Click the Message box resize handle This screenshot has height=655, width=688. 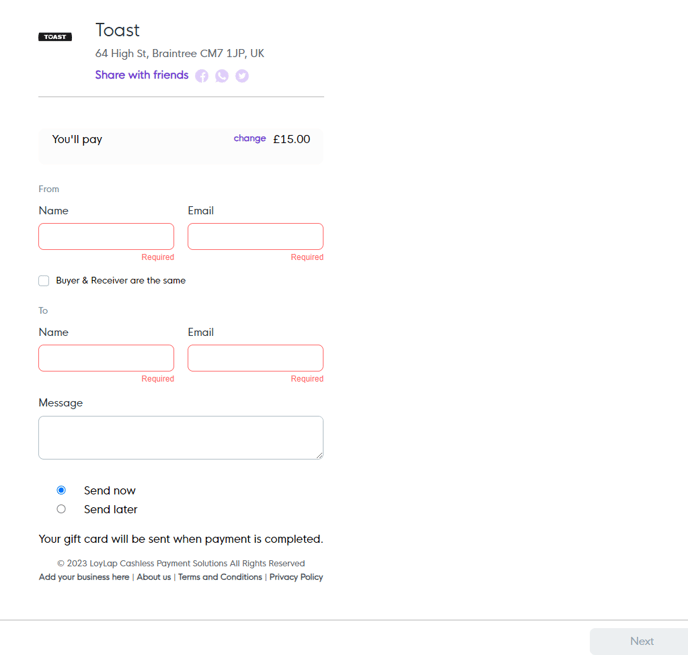coord(319,455)
